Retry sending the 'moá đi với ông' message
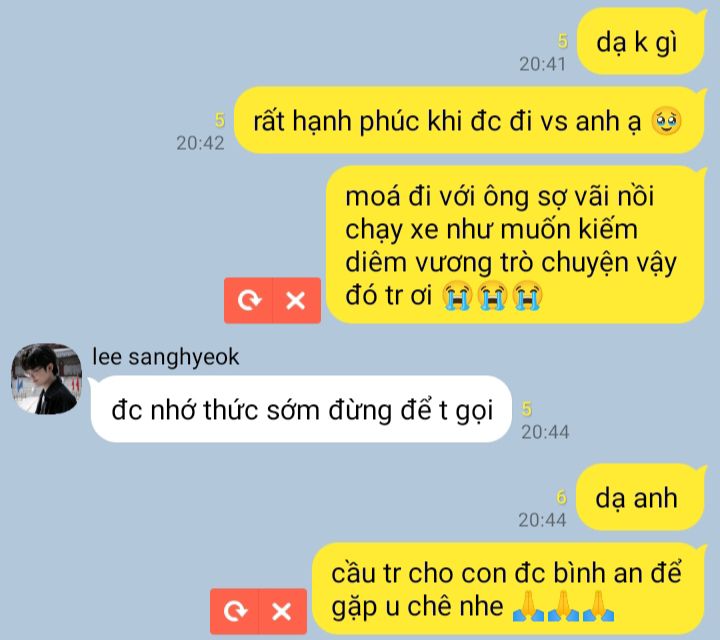The image size is (720, 640). 248,301
